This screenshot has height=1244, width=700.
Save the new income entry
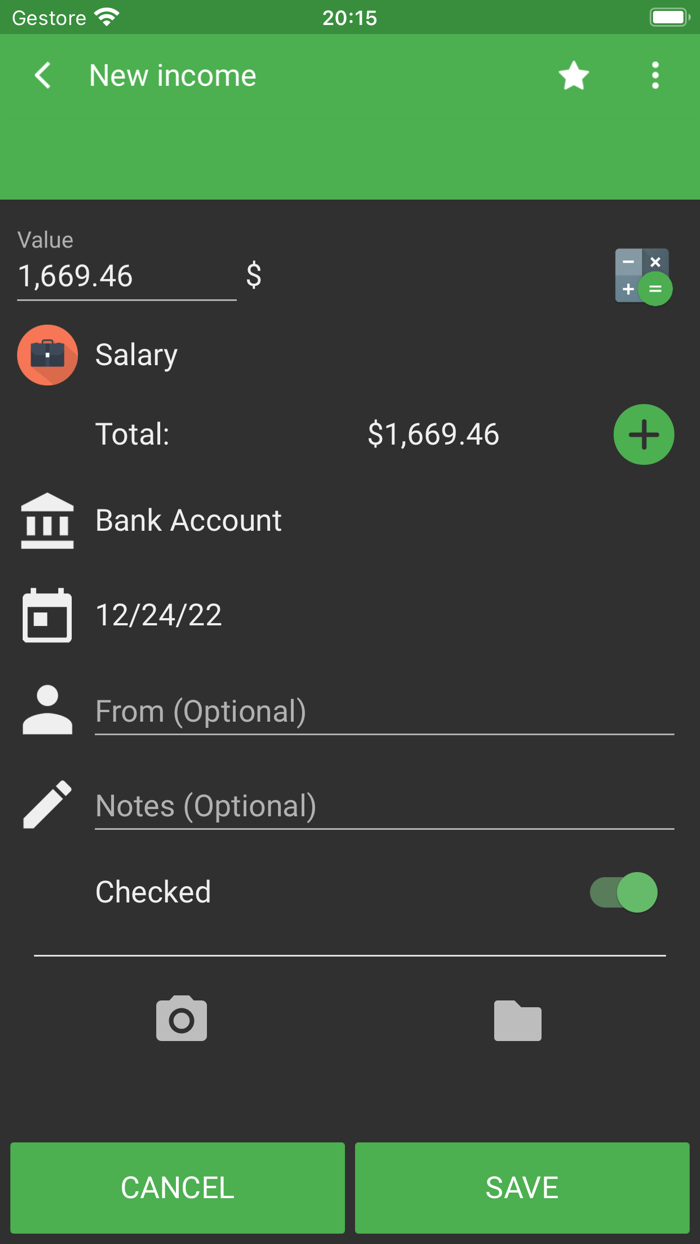tap(521, 1187)
